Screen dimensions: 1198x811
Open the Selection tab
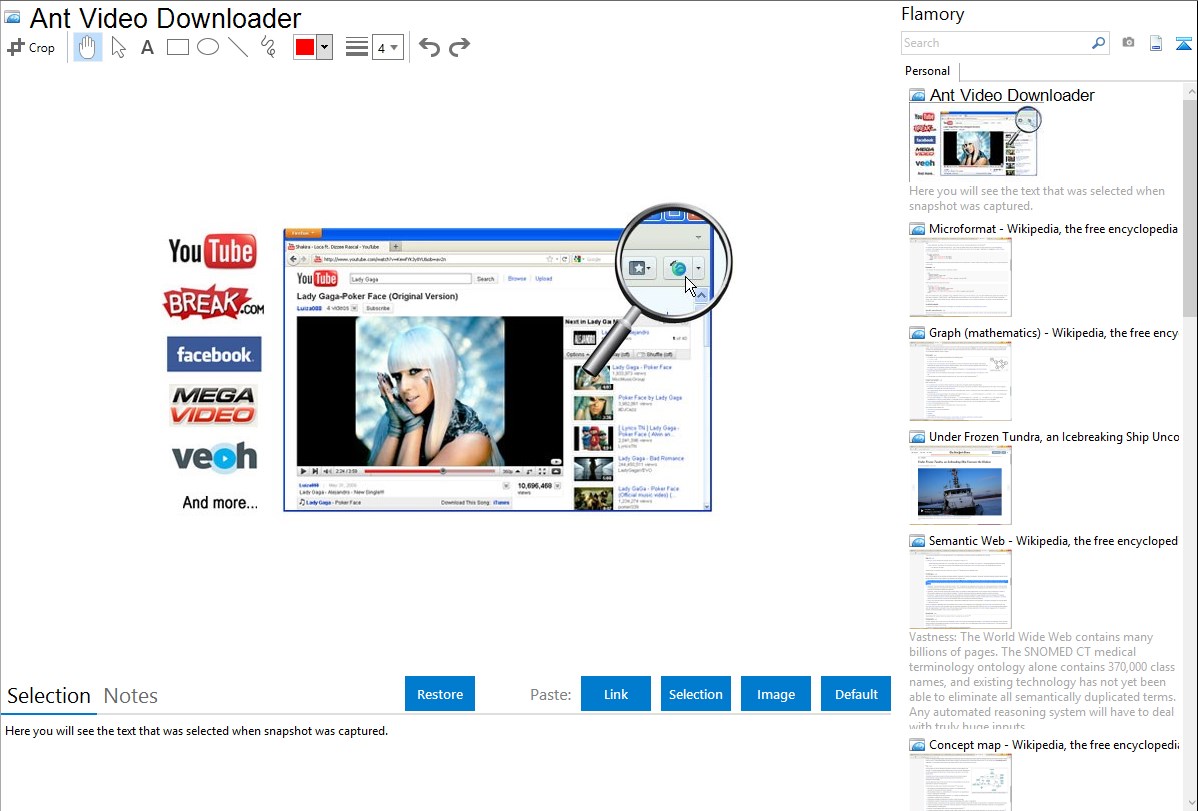(49, 696)
